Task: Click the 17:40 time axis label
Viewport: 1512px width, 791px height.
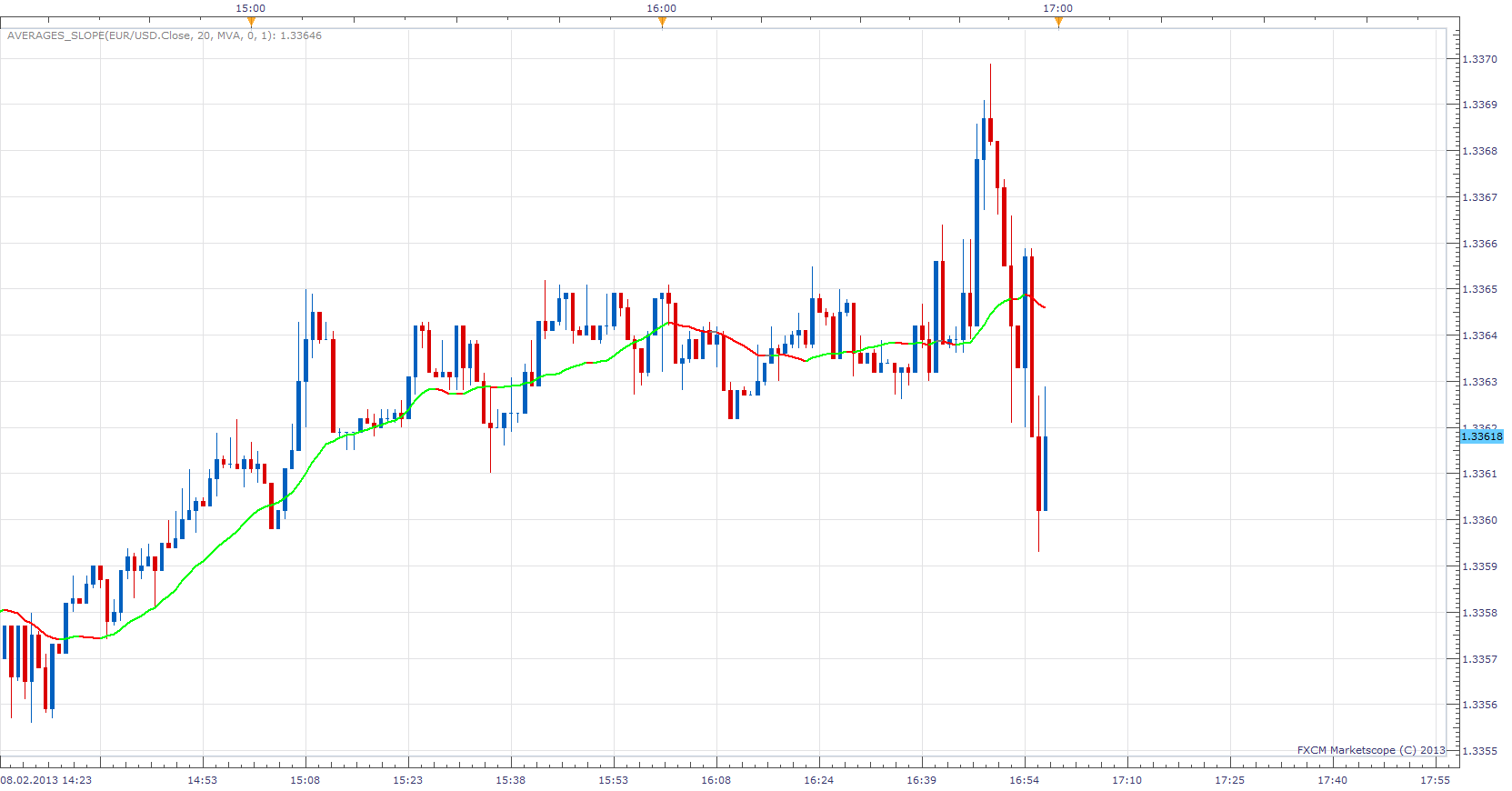Action: click(x=1333, y=780)
